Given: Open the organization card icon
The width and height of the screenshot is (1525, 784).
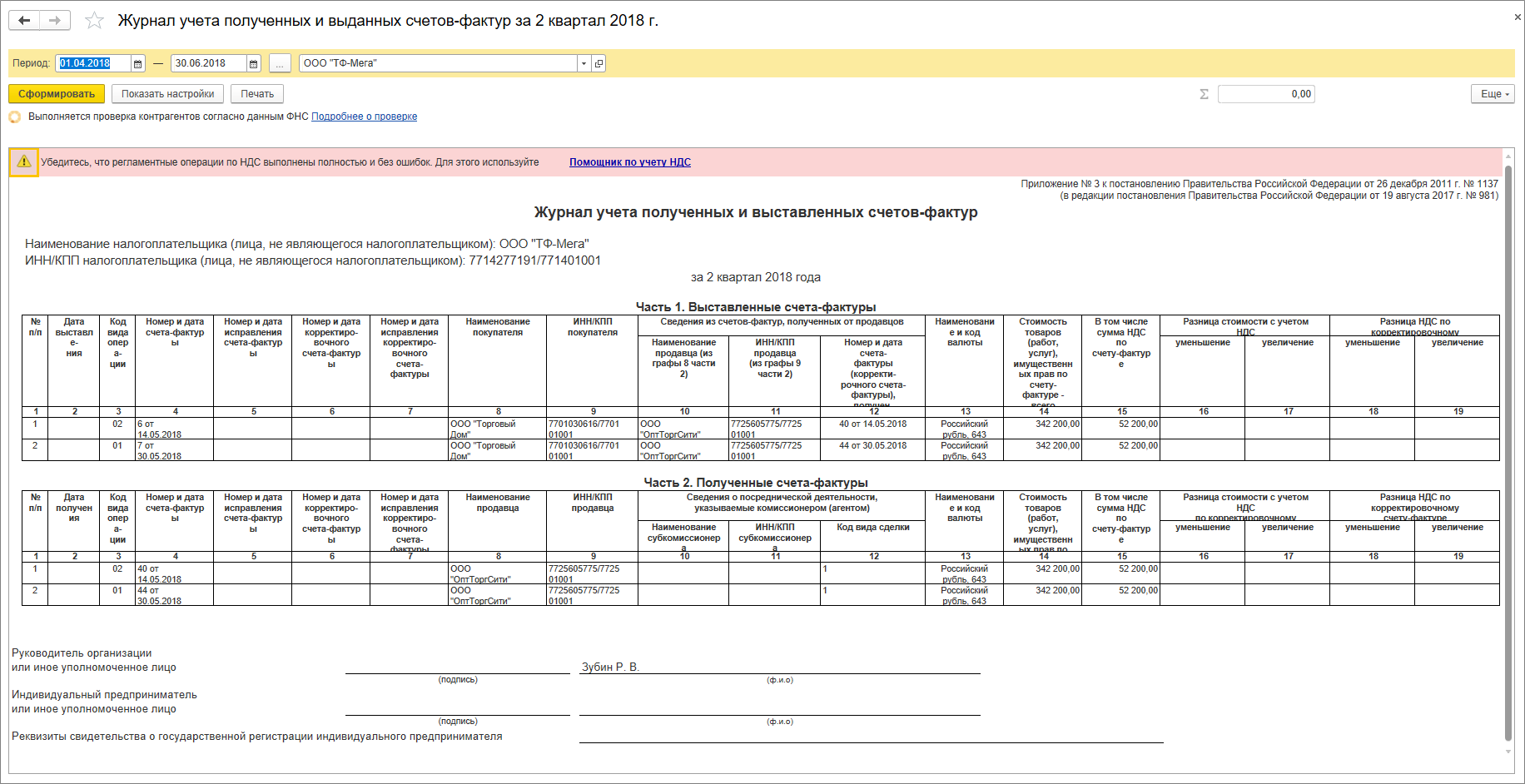Looking at the screenshot, I should tap(599, 63).
